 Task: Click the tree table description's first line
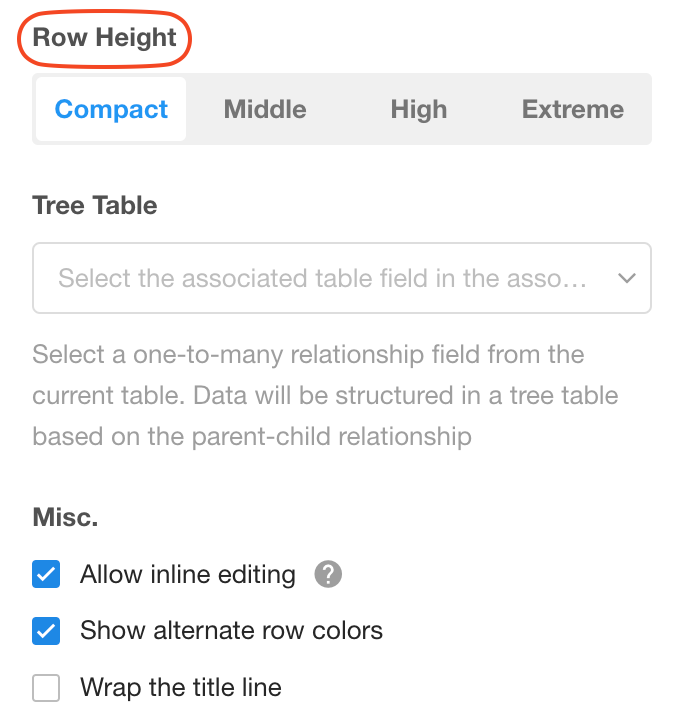[308, 355]
